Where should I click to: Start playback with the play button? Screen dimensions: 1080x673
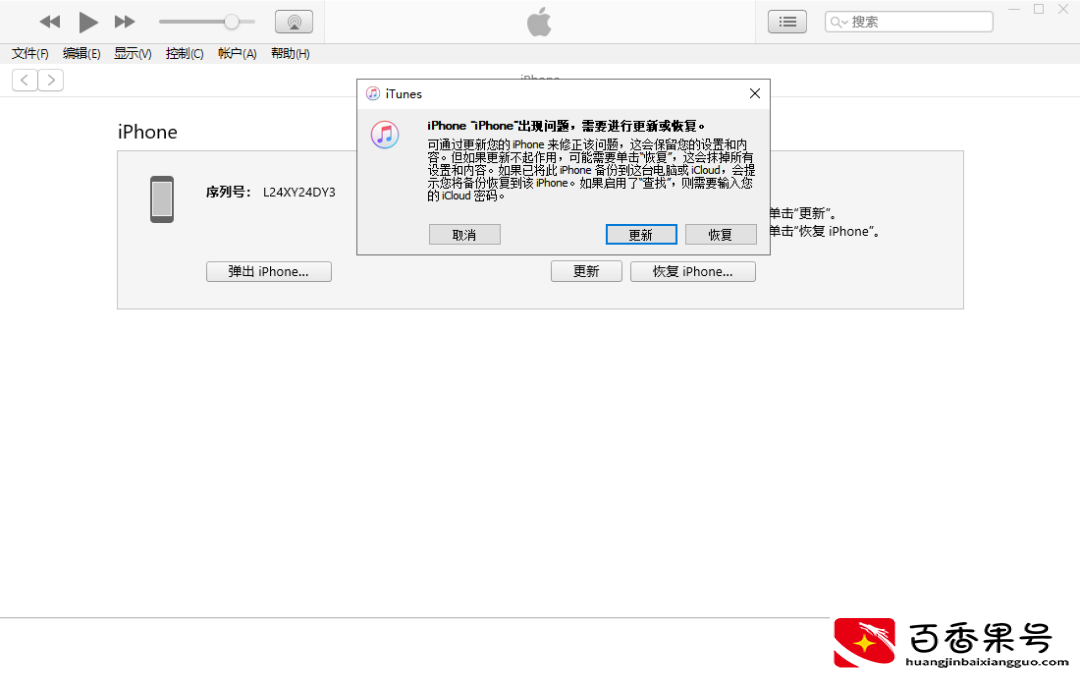(x=87, y=22)
